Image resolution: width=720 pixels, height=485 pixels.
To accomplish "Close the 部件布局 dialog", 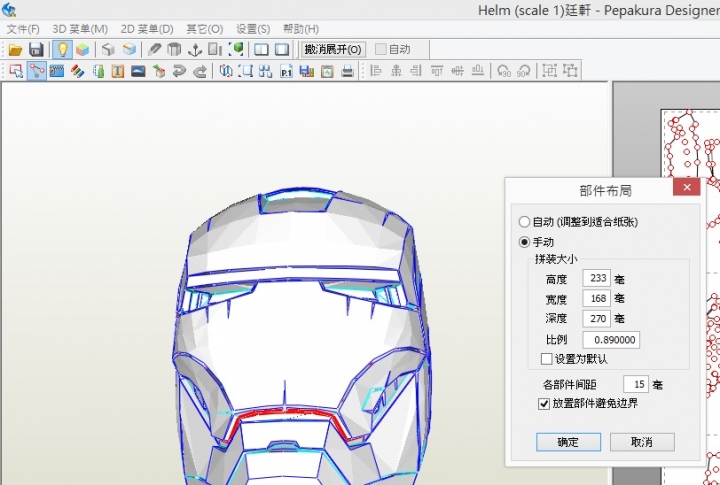I will click(687, 187).
